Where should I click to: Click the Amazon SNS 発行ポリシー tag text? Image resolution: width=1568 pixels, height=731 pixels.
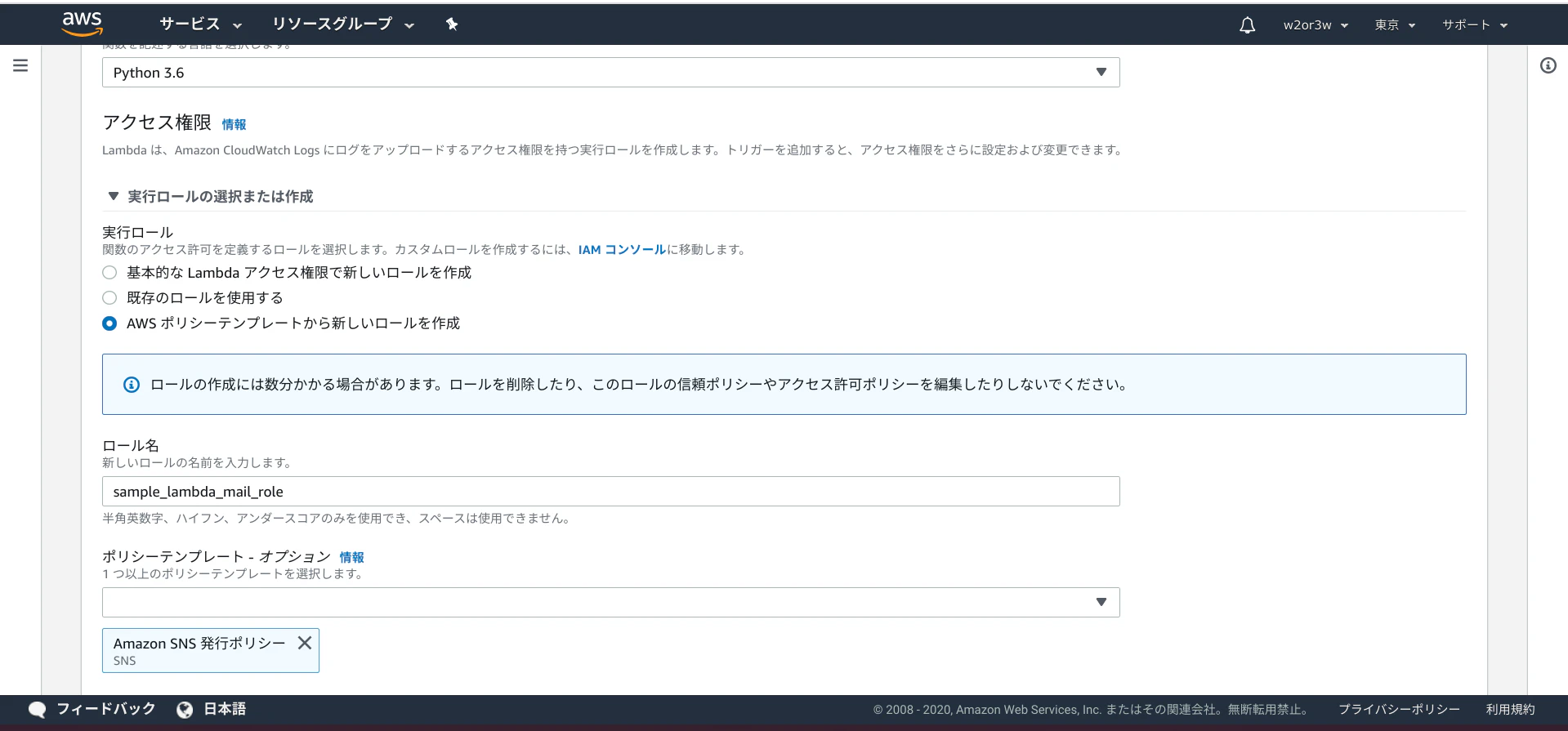click(199, 644)
